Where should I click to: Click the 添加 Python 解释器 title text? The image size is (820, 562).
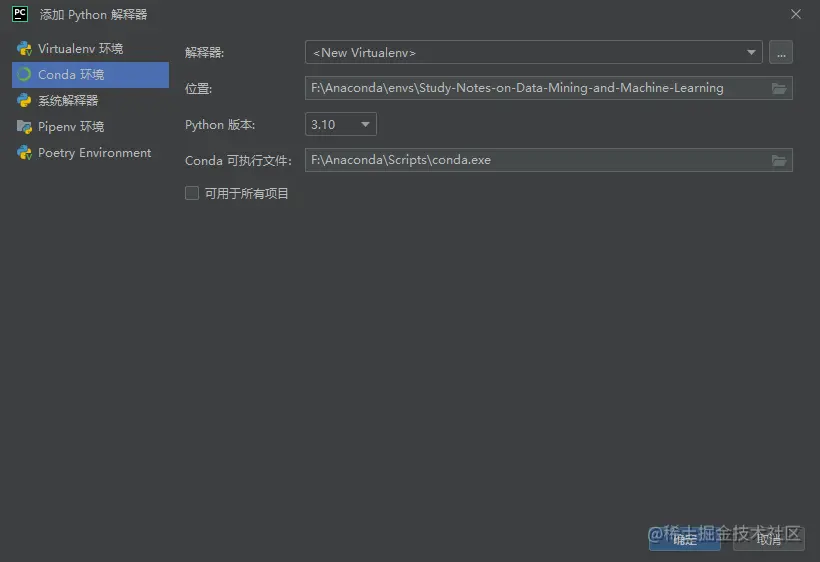(94, 15)
